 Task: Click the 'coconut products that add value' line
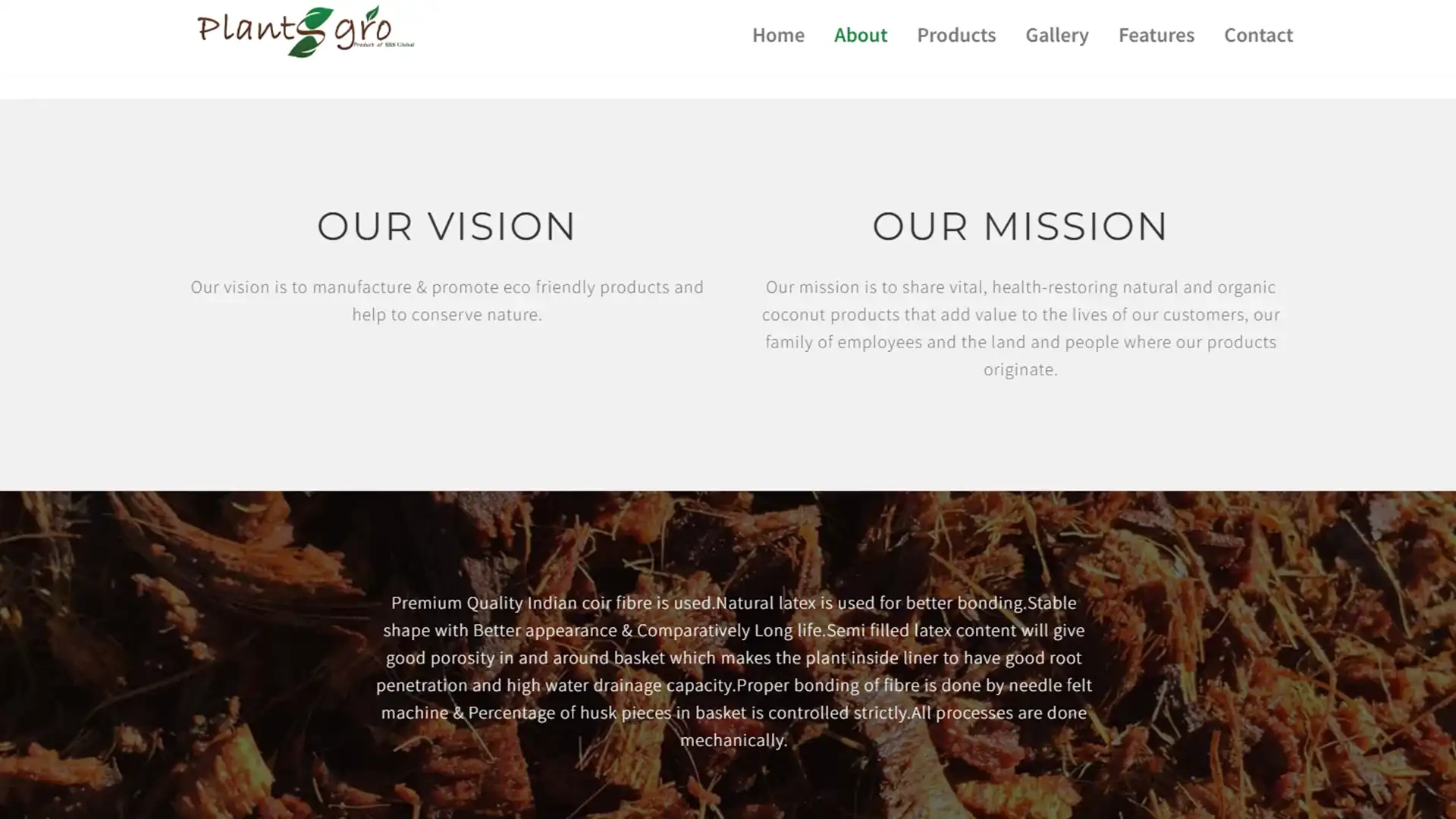1021,314
